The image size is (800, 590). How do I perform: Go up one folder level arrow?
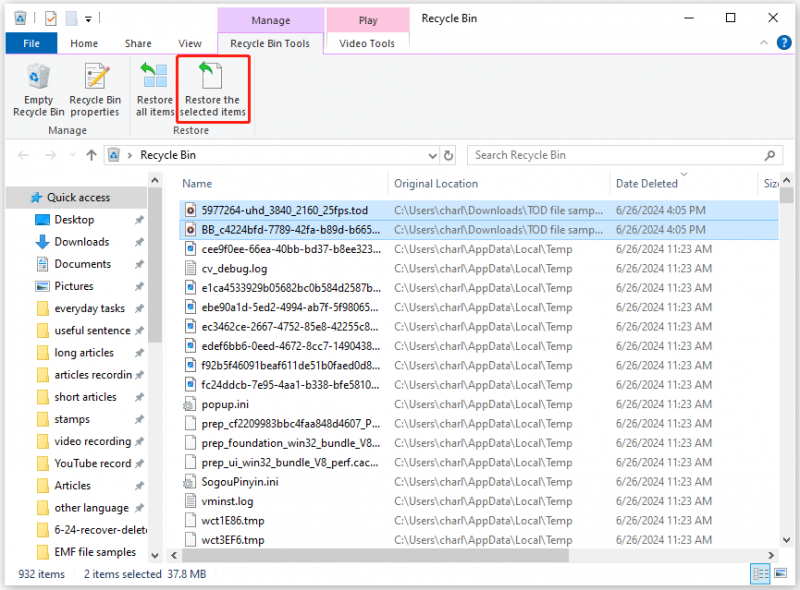[x=91, y=155]
